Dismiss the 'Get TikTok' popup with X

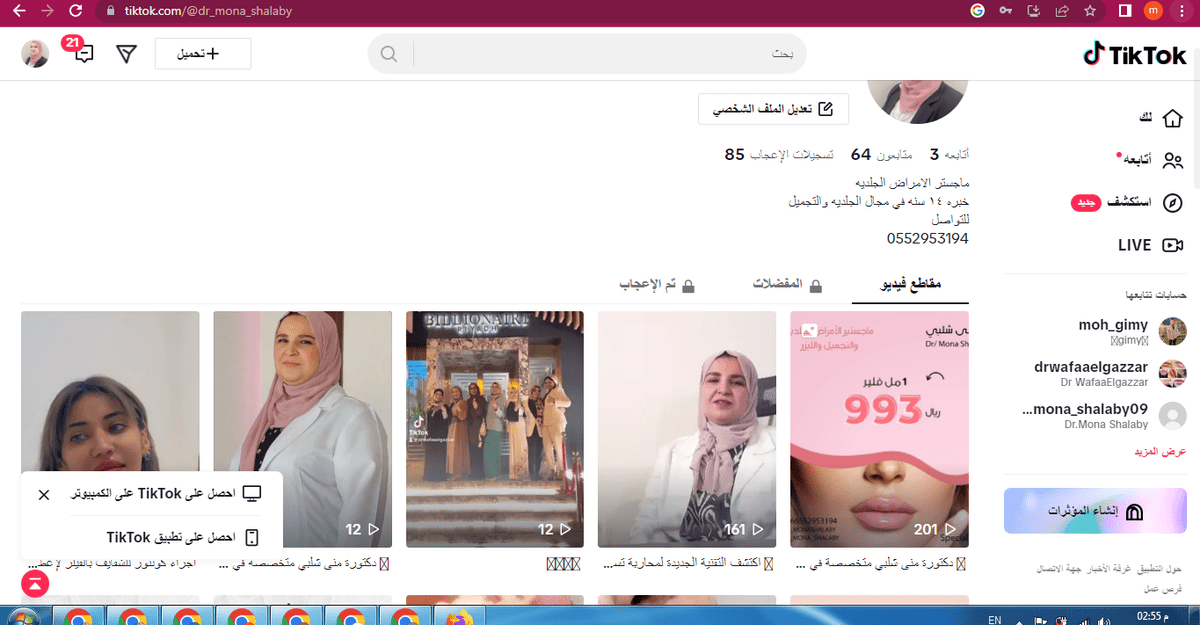pyautogui.click(x=43, y=494)
